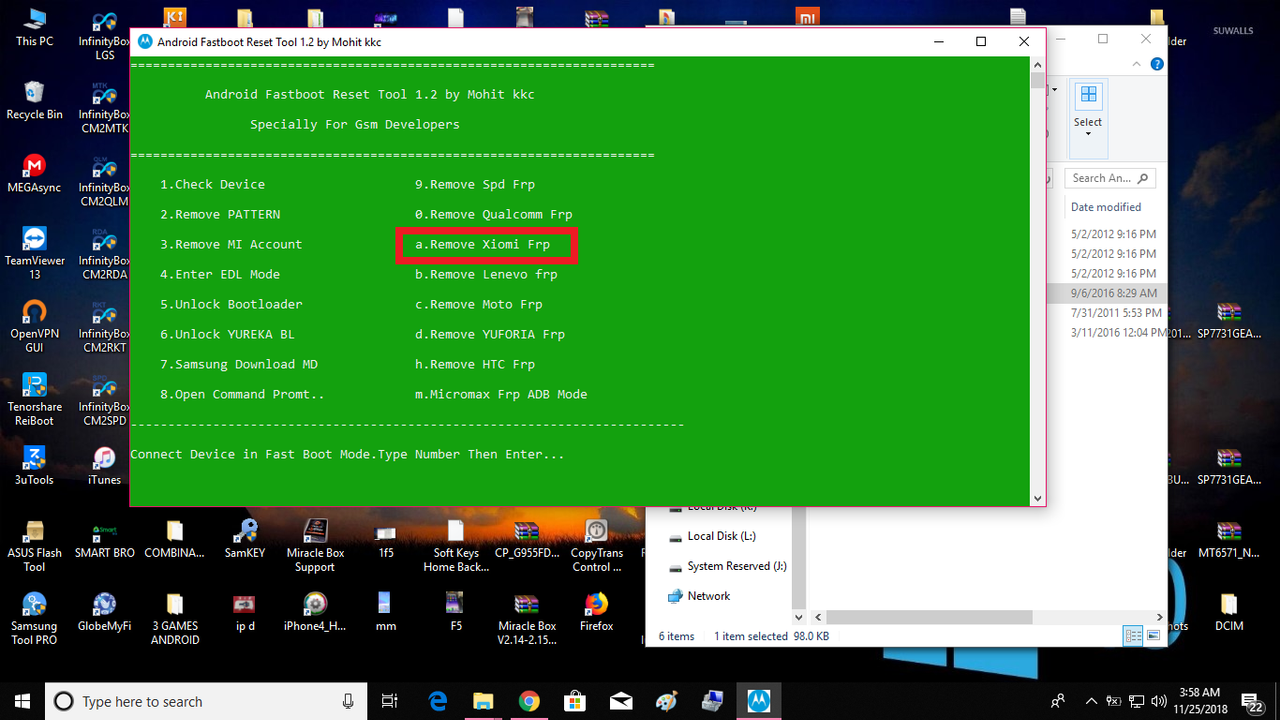The image size is (1280, 720).
Task: Select InfinityBox LGS desktop icon
Action: click(105, 35)
